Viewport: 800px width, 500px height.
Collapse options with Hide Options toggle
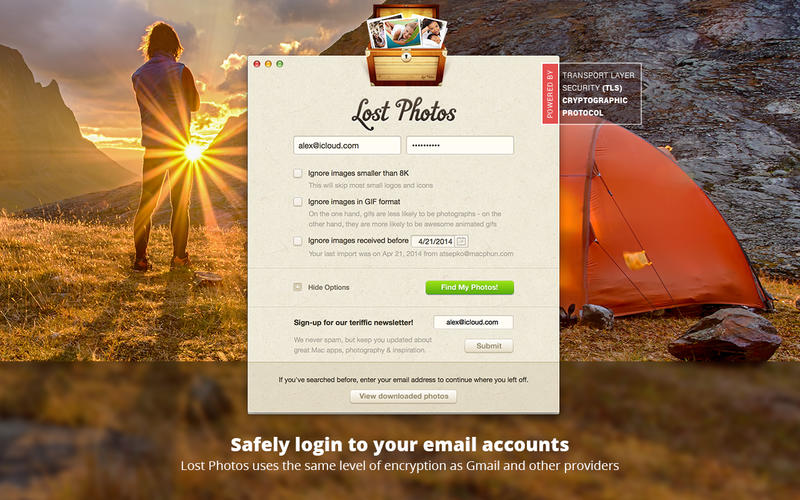(x=297, y=287)
